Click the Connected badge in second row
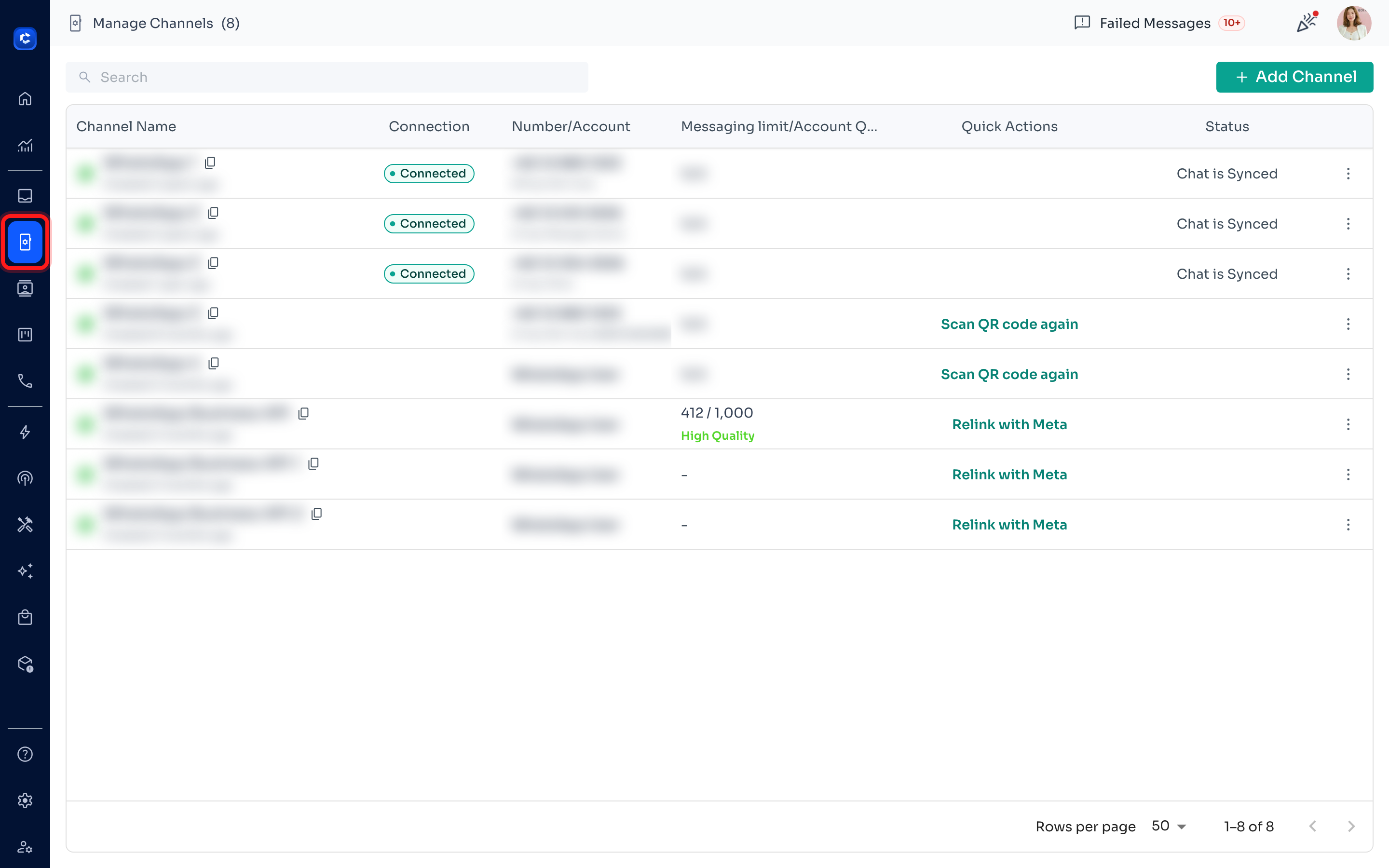Screen dimensions: 1389x868 429,224
